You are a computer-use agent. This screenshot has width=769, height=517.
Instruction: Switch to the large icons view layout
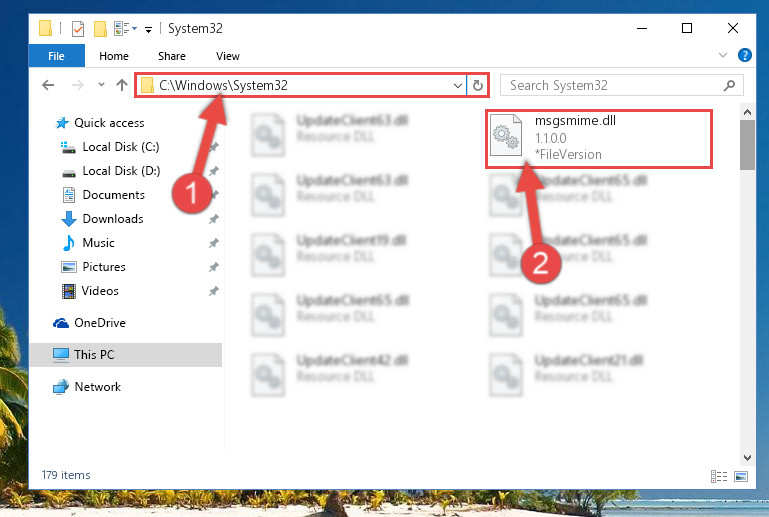pyautogui.click(x=741, y=476)
